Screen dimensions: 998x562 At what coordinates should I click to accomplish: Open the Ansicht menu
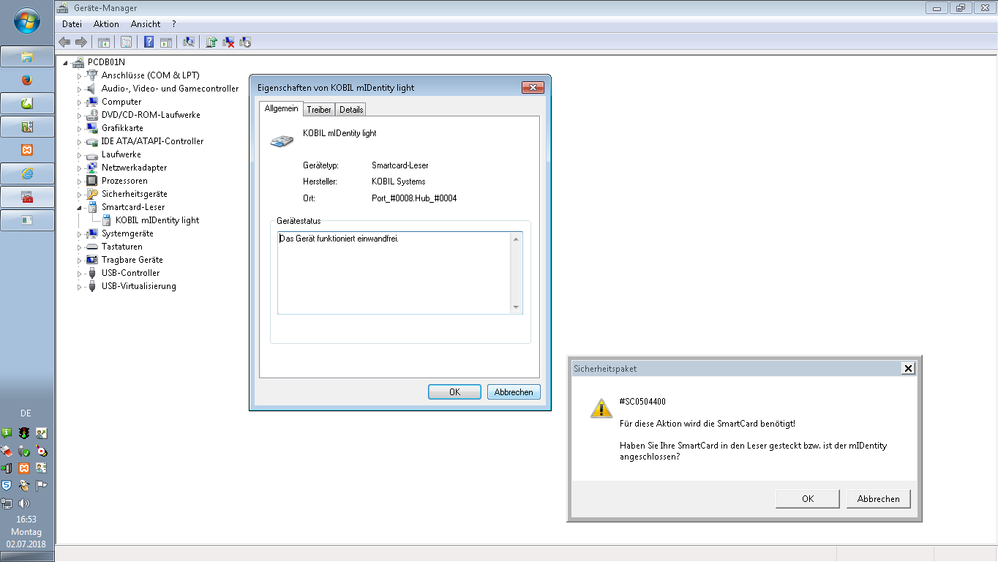point(146,24)
